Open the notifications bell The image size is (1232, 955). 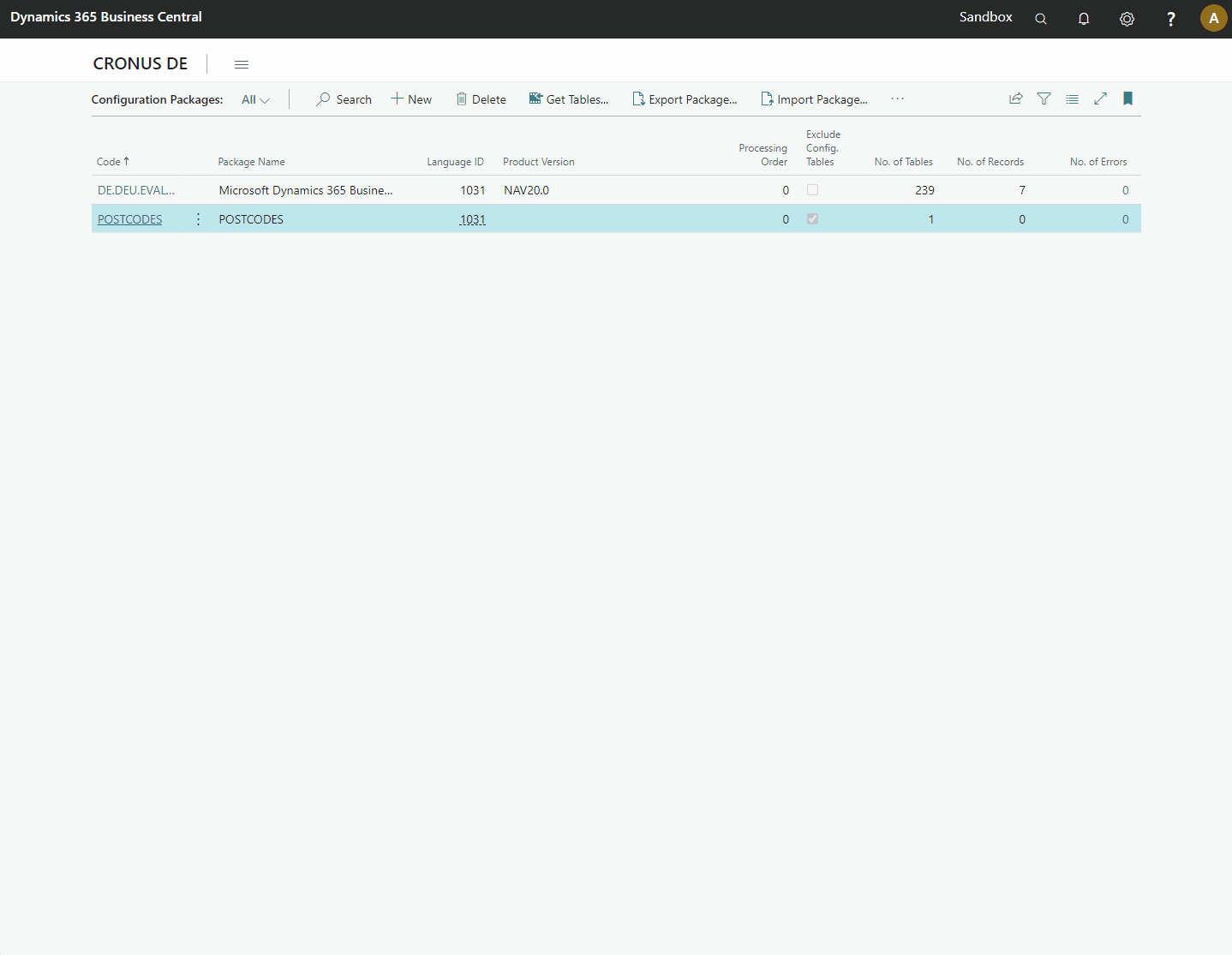point(1084,18)
